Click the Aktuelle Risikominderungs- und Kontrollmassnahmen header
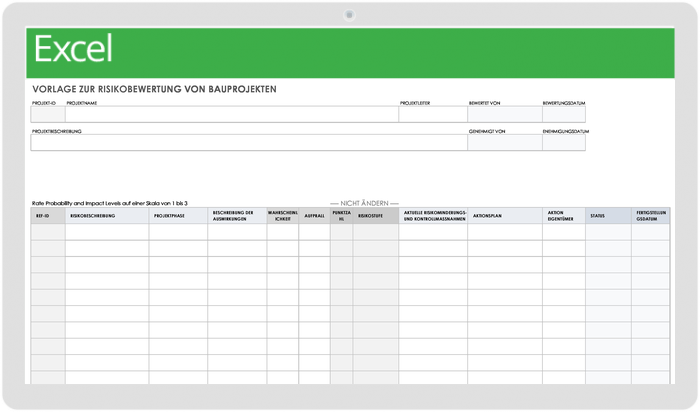 tap(433, 216)
